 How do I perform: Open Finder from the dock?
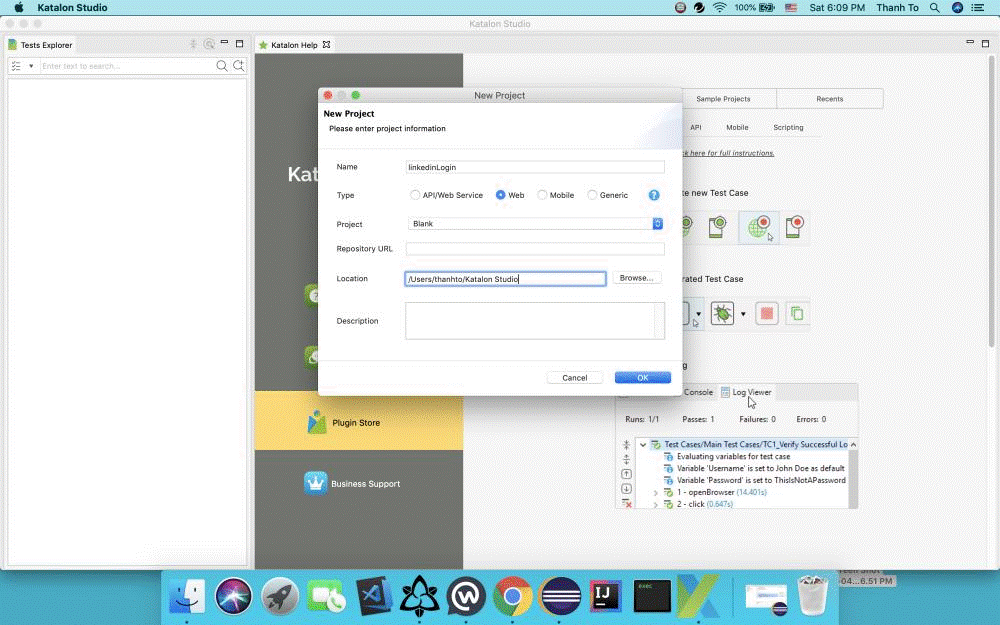[187, 596]
